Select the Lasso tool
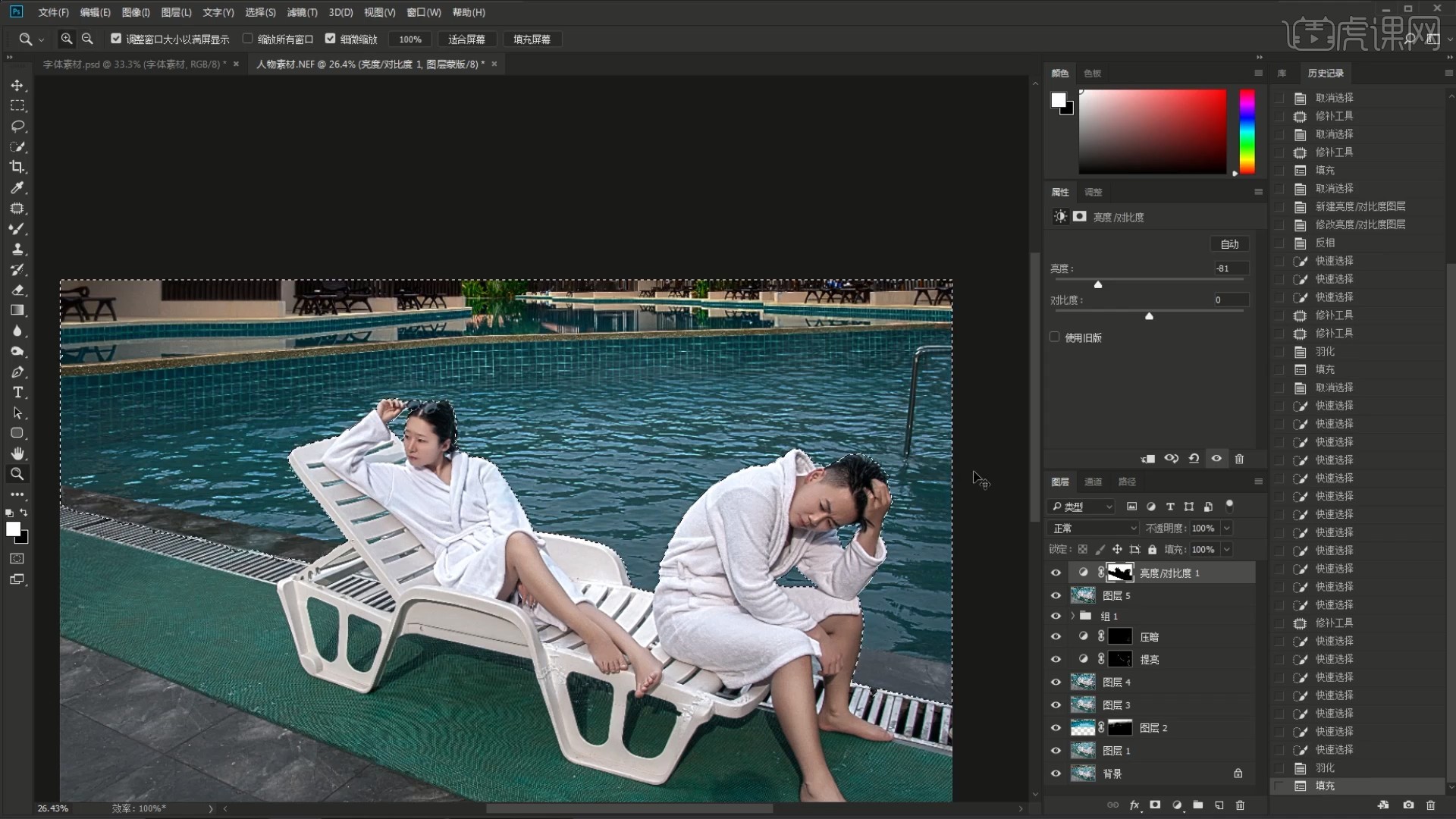This screenshot has width=1456, height=819. click(x=17, y=126)
